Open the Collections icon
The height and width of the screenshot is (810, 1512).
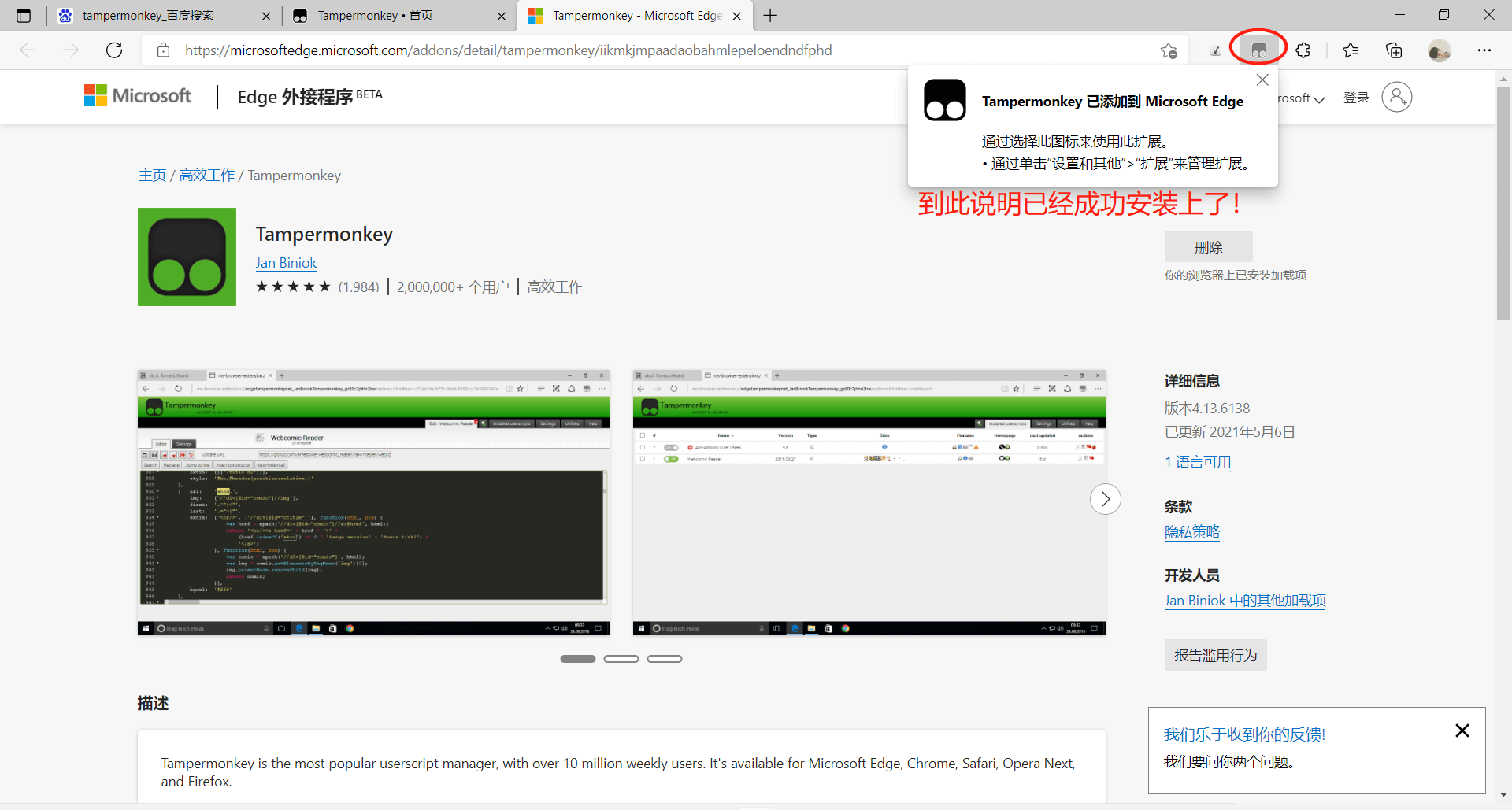[x=1394, y=50]
